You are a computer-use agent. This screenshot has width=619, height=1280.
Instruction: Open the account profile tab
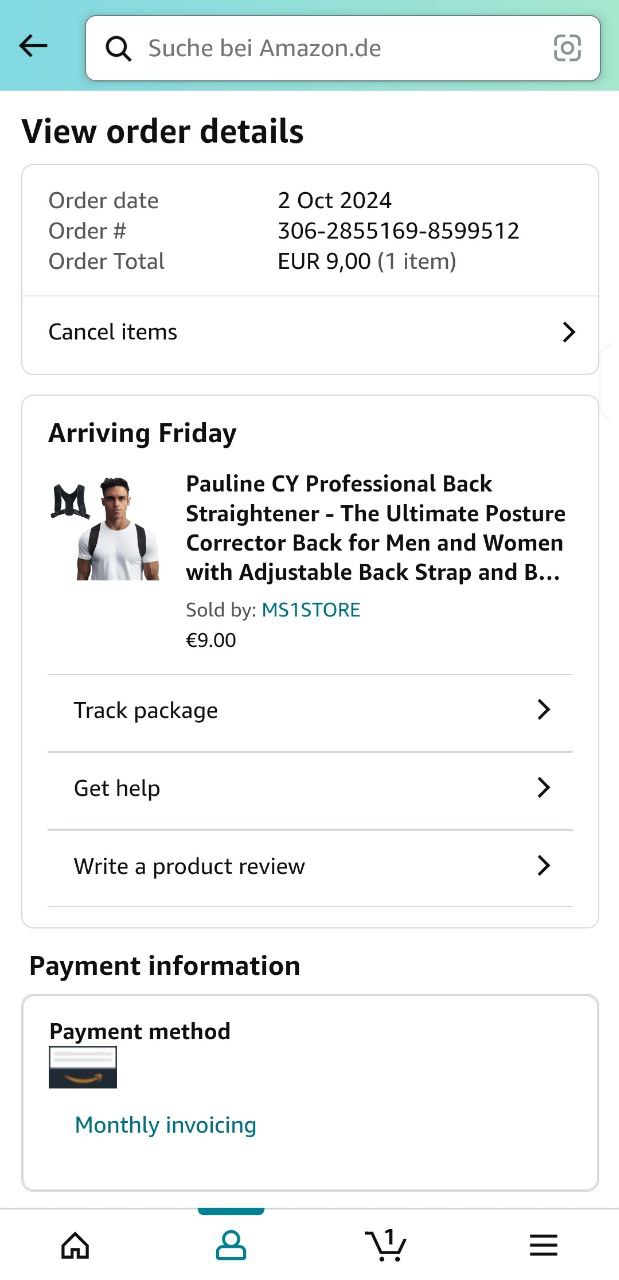[231, 1245]
